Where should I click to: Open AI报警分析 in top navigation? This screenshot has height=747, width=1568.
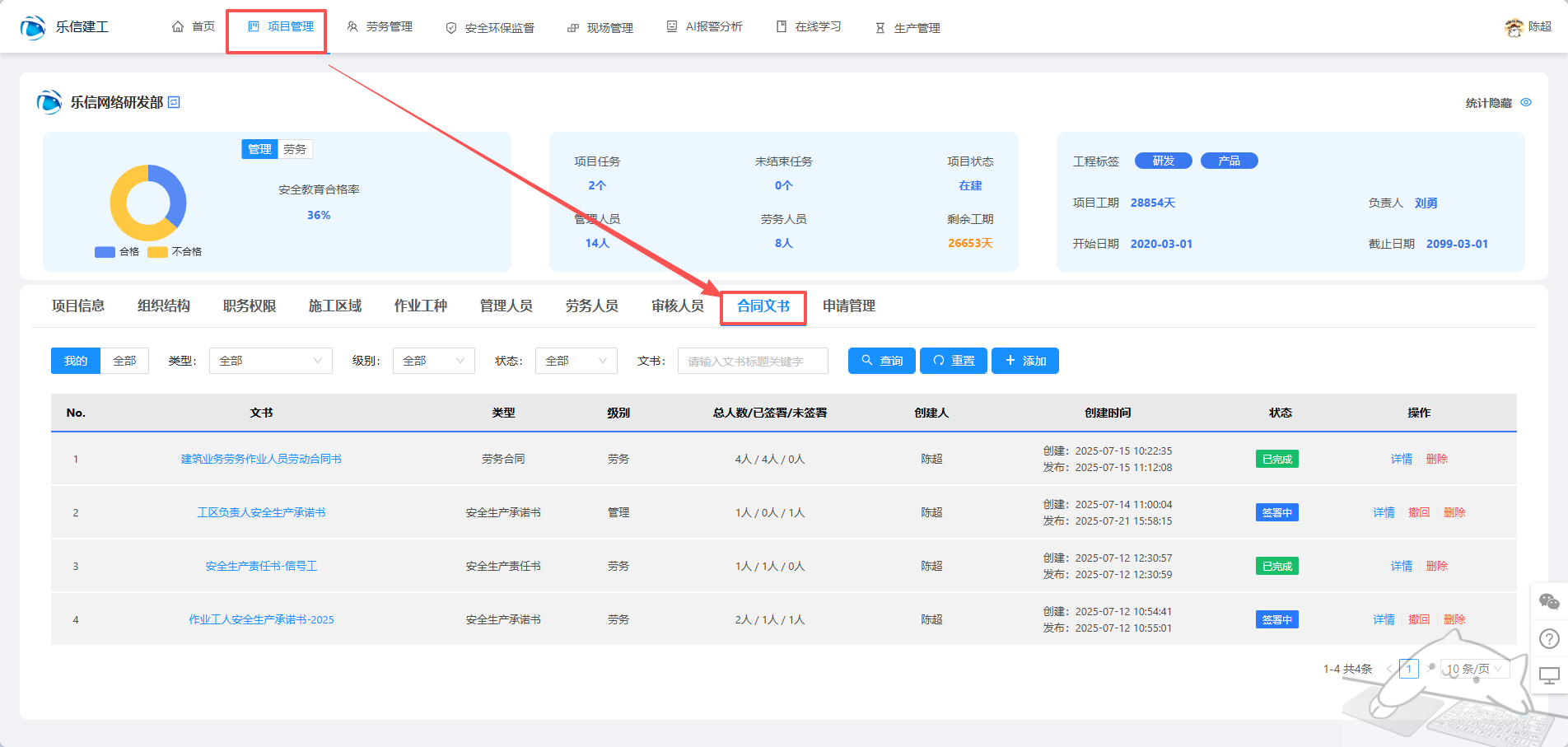click(705, 27)
